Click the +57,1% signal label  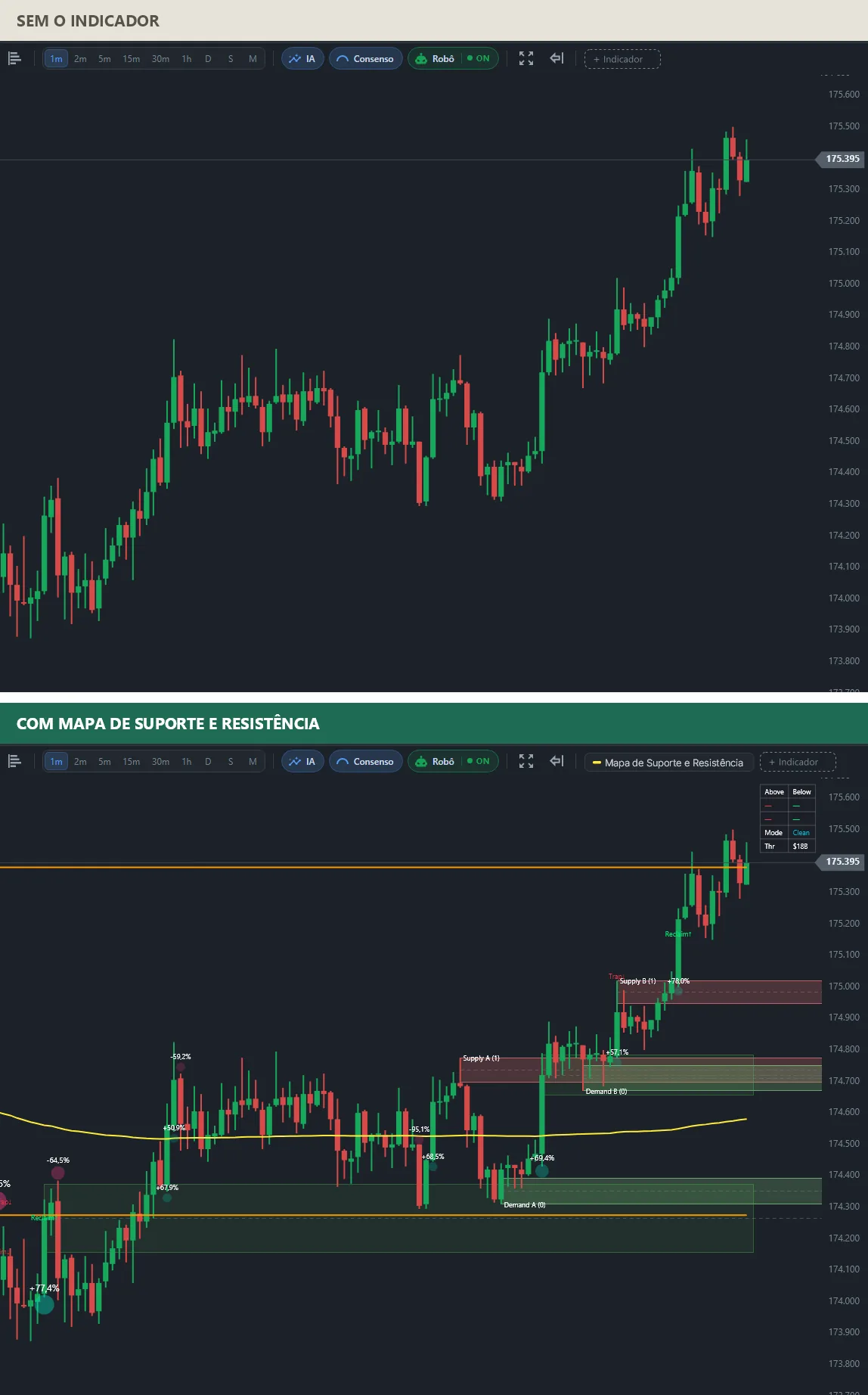coord(617,1052)
